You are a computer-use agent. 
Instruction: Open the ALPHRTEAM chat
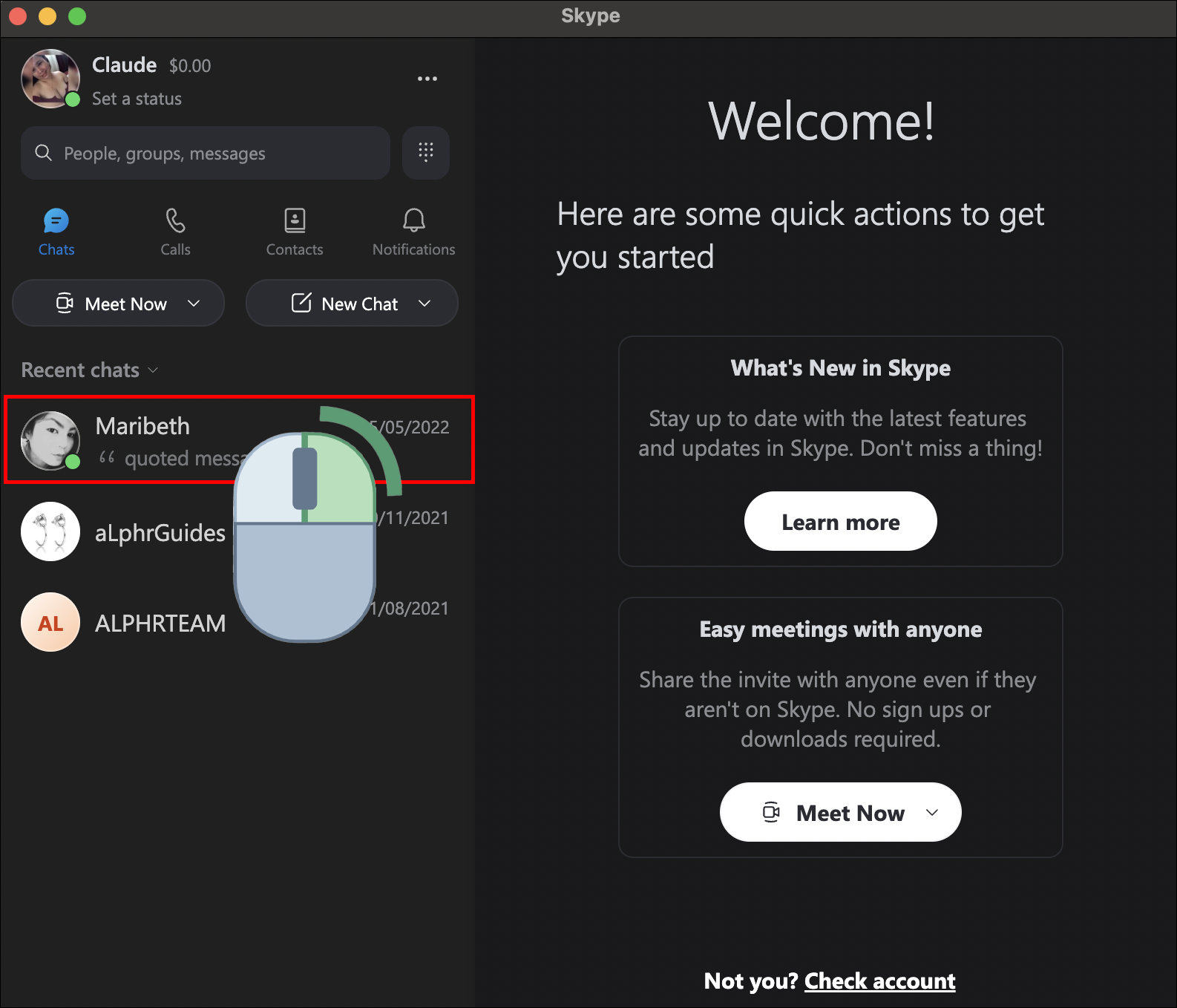coord(237,623)
